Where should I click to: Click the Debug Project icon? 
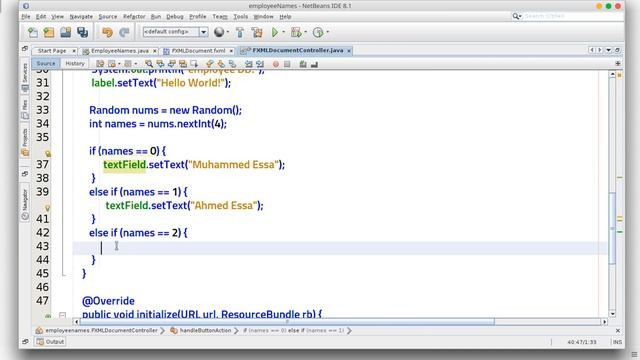coord(296,32)
